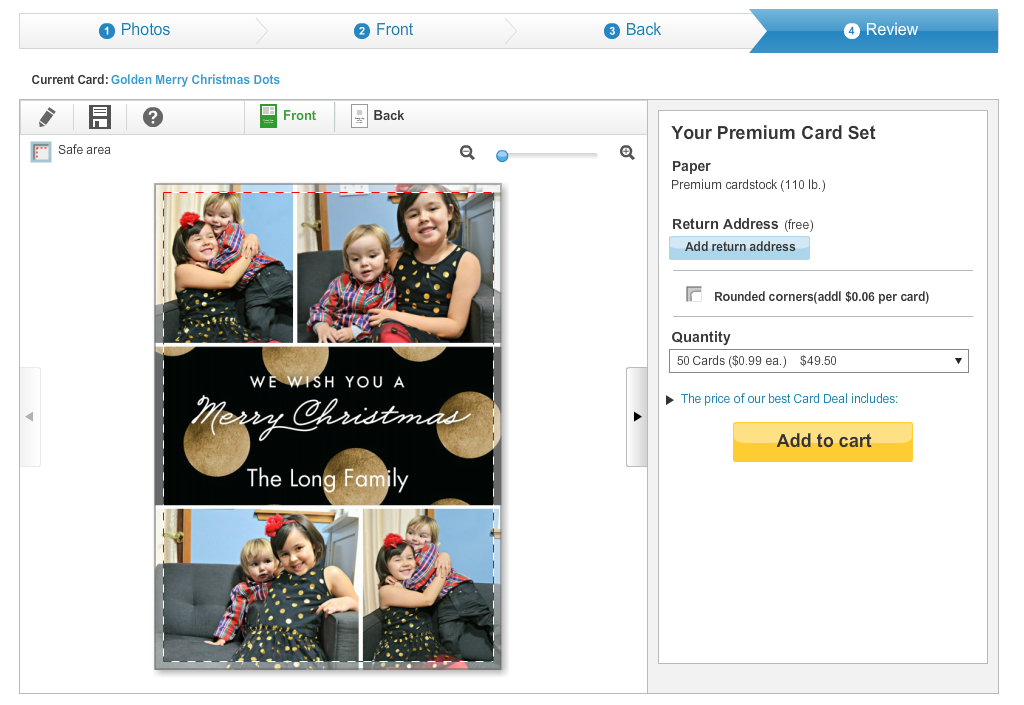The height and width of the screenshot is (705, 1024).
Task: Click the previous side arrow on the left
Action: [30, 416]
